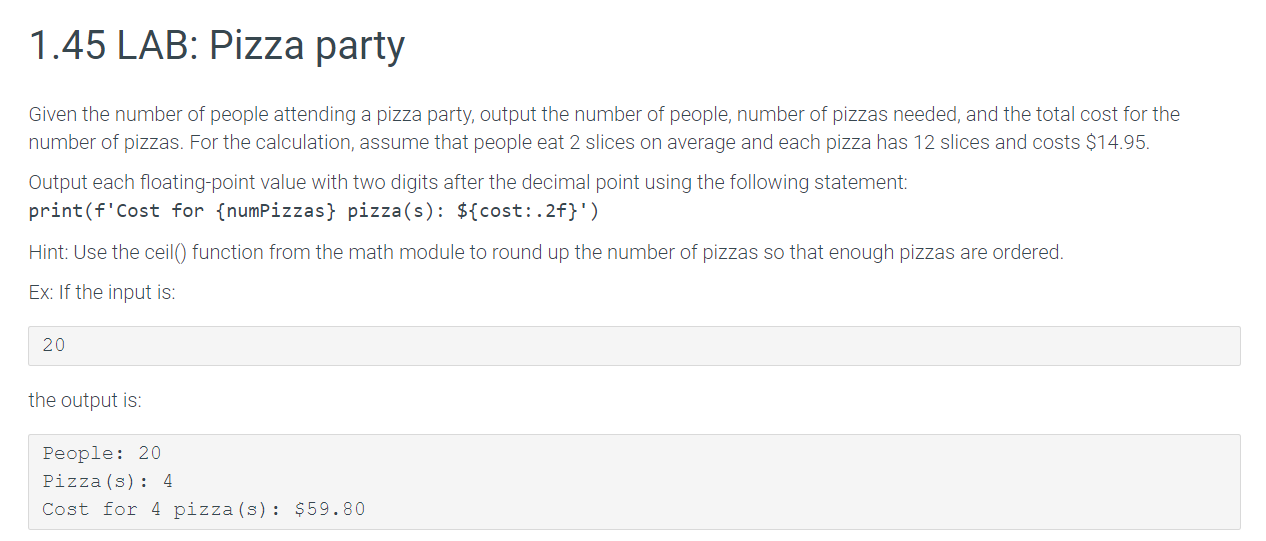
Task: Click the example input box containing 20
Action: click(634, 345)
